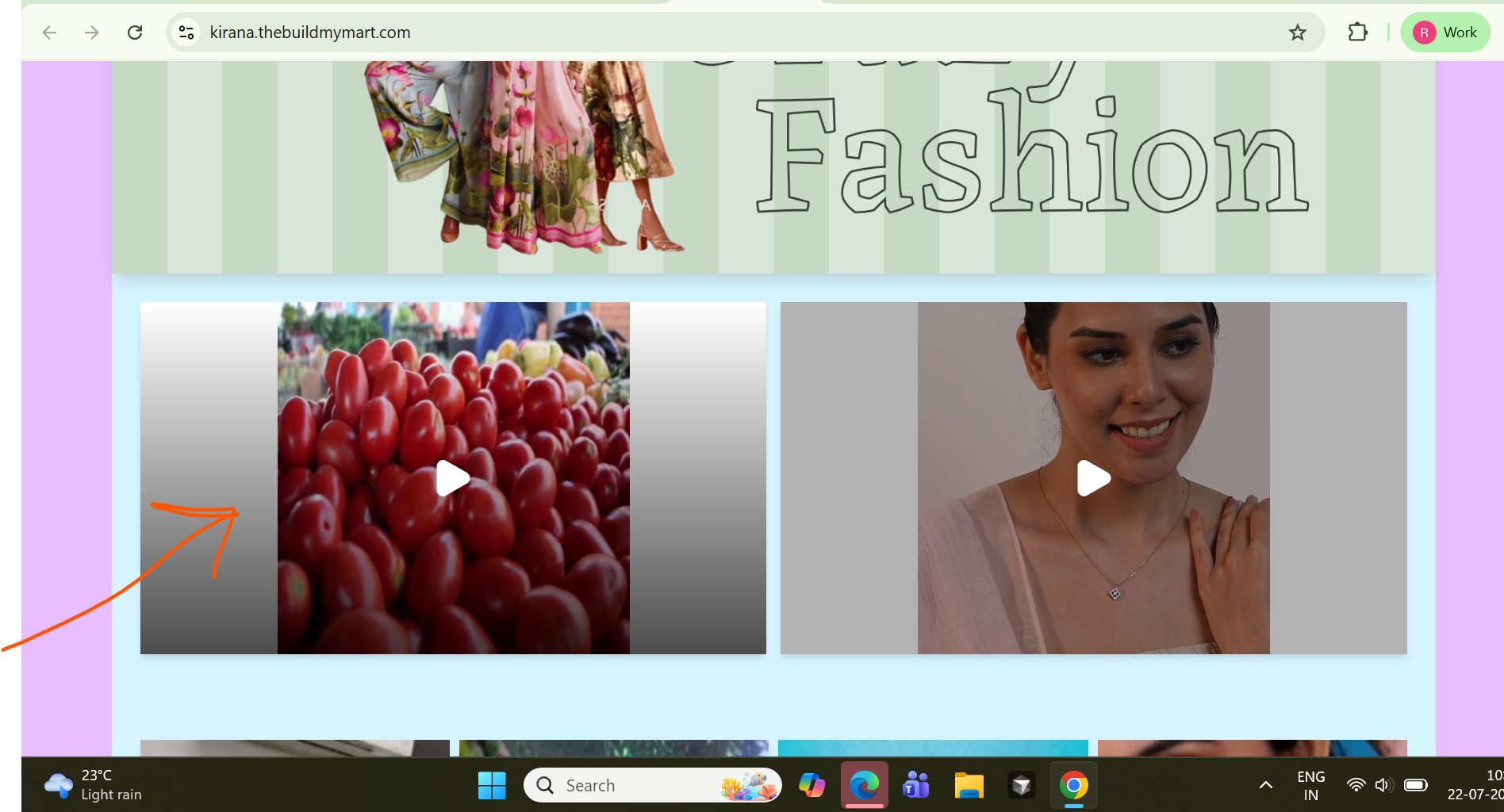Image resolution: width=1504 pixels, height=812 pixels.
Task: Reload the current page
Action: click(135, 33)
